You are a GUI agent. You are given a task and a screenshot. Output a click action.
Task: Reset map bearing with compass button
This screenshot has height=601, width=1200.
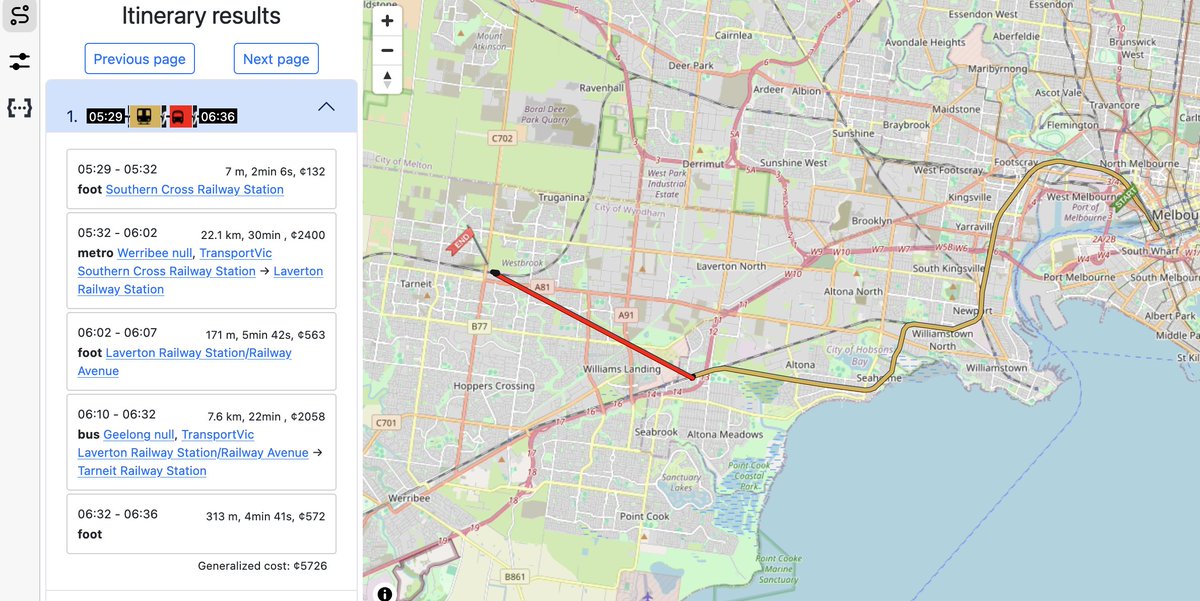tap(387, 79)
